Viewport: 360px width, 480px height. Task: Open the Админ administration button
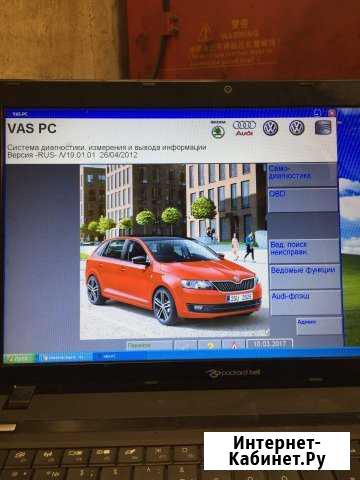pyautogui.click(x=319, y=326)
